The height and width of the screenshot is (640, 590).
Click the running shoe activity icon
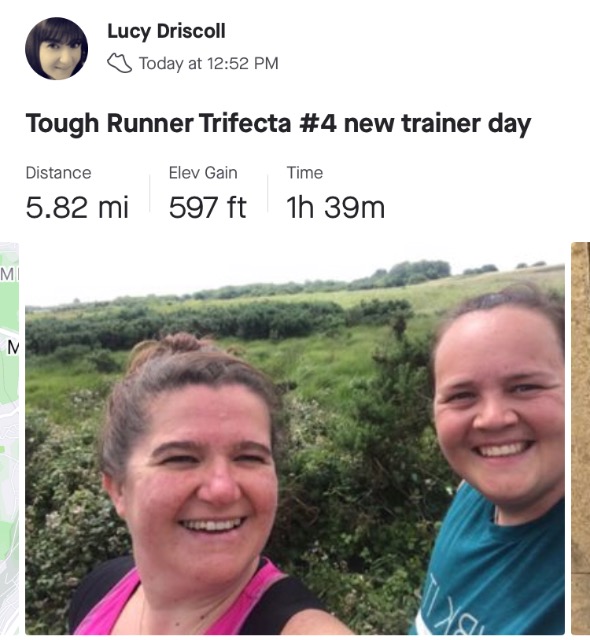click(x=119, y=63)
